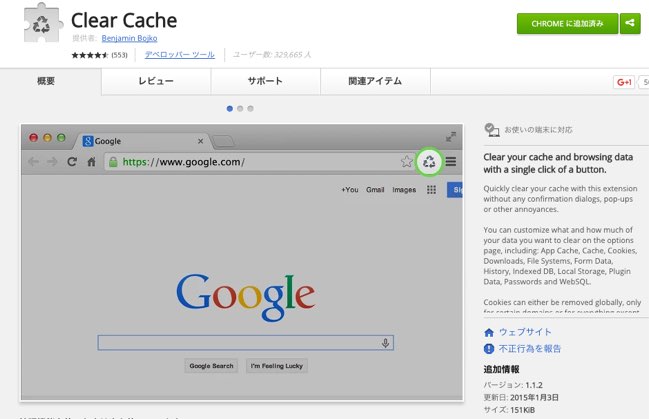Click the bookmark star icon in screenshot address bar

click(x=406, y=161)
